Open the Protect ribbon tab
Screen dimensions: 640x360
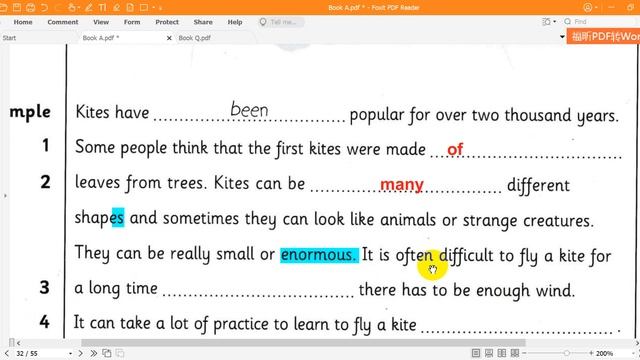coord(167,22)
